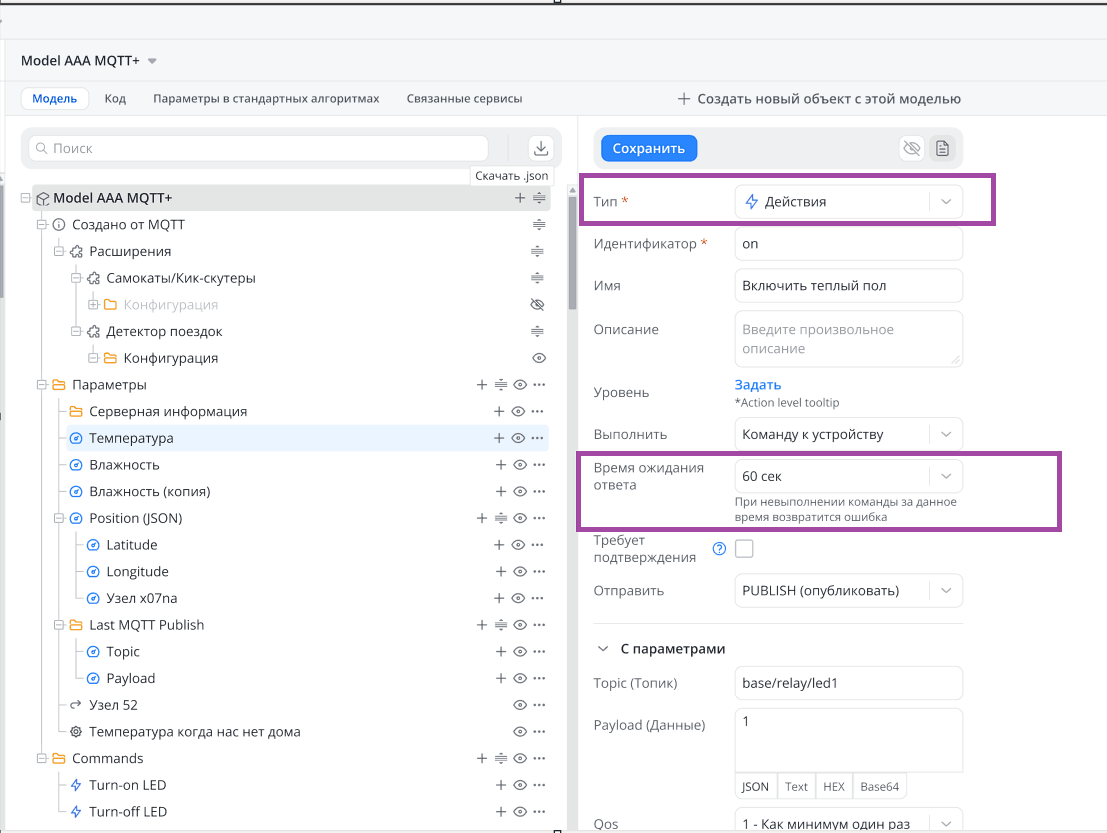
Task: Open three-dots menu for Влажность row
Action: click(x=539, y=465)
